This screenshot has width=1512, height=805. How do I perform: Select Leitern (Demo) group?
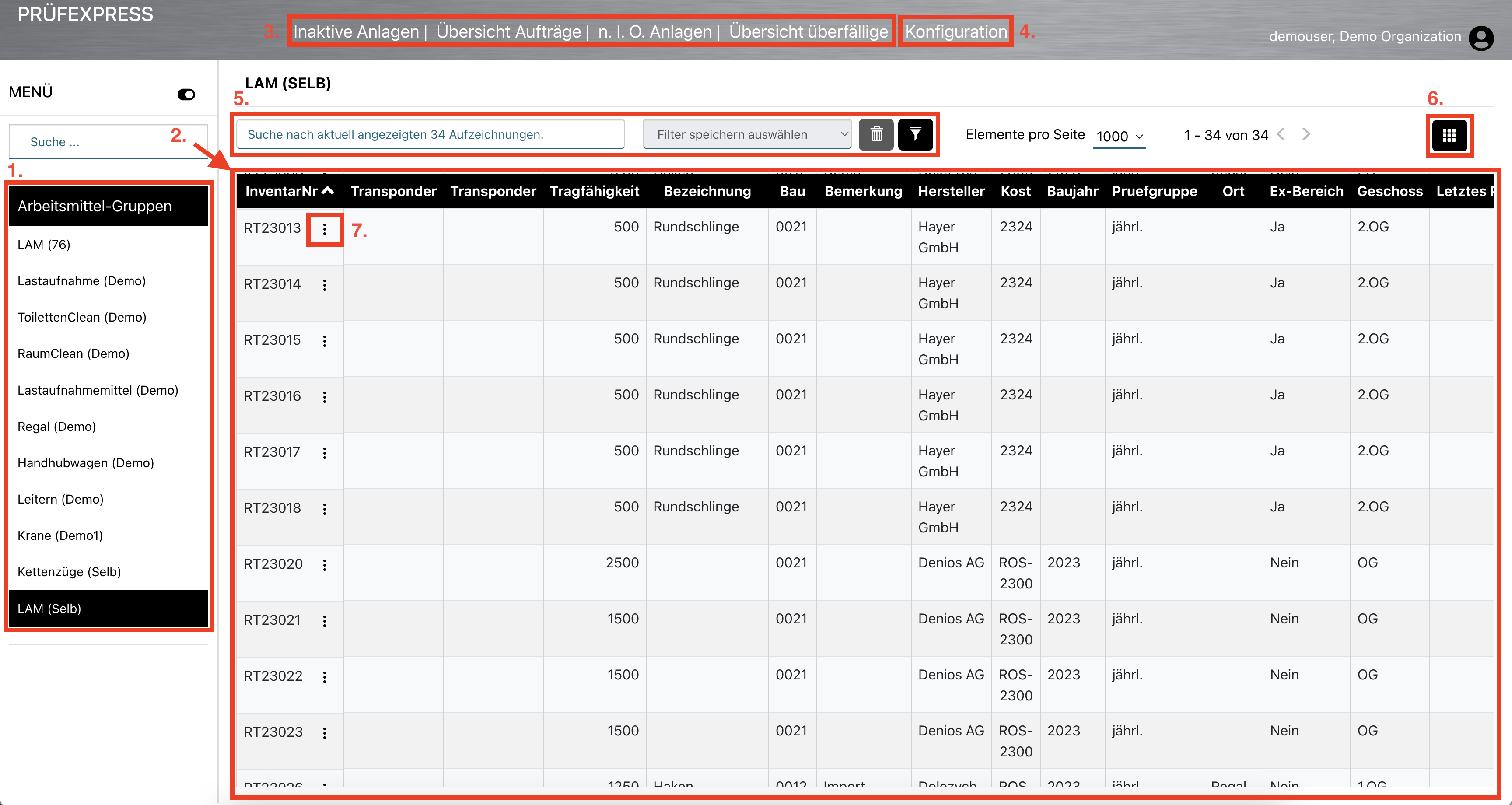pos(108,500)
